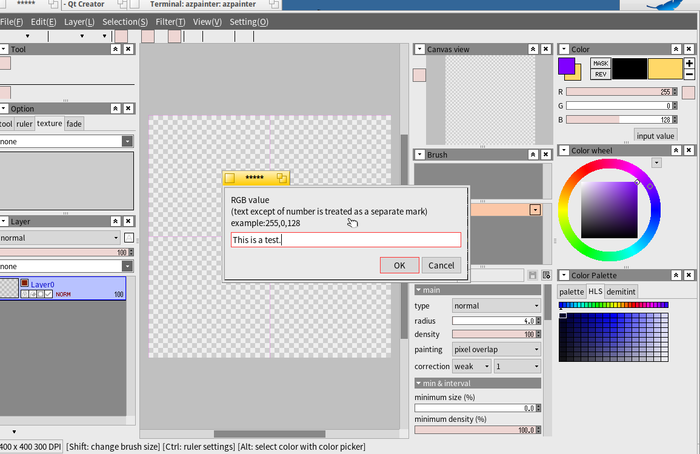Click the brush density slider bar
This screenshot has width=700, height=454.
coord(494,334)
